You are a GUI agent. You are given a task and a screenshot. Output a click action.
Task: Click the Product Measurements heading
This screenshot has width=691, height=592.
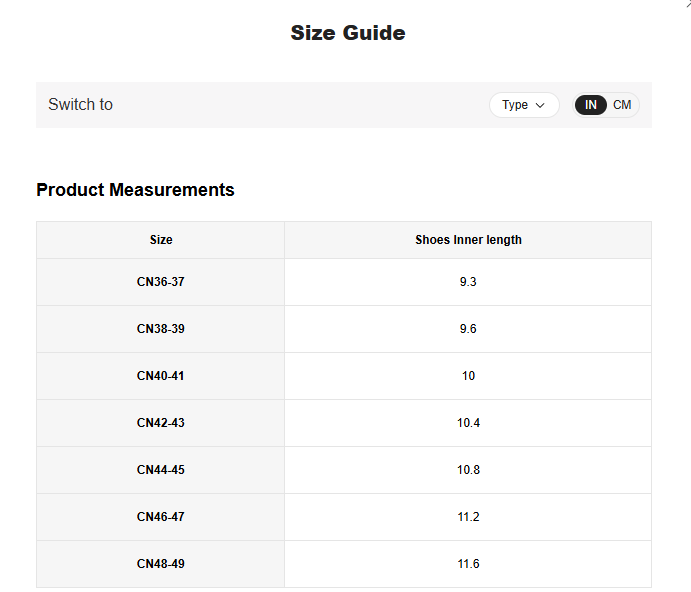click(135, 190)
